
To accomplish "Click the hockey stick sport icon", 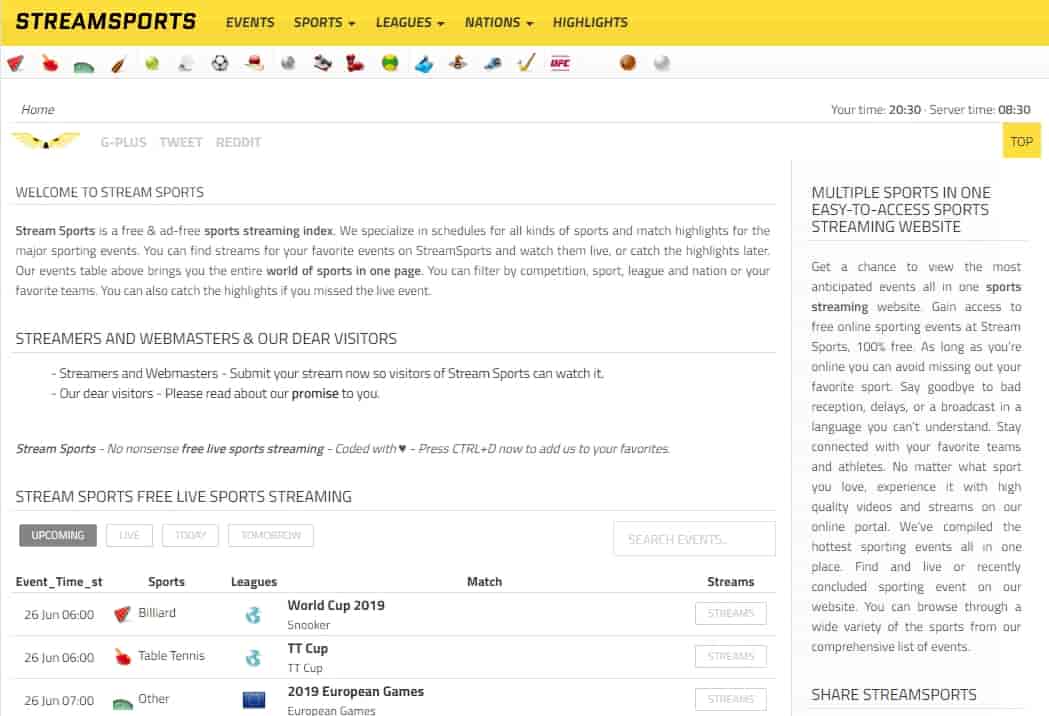I will click(527, 63).
